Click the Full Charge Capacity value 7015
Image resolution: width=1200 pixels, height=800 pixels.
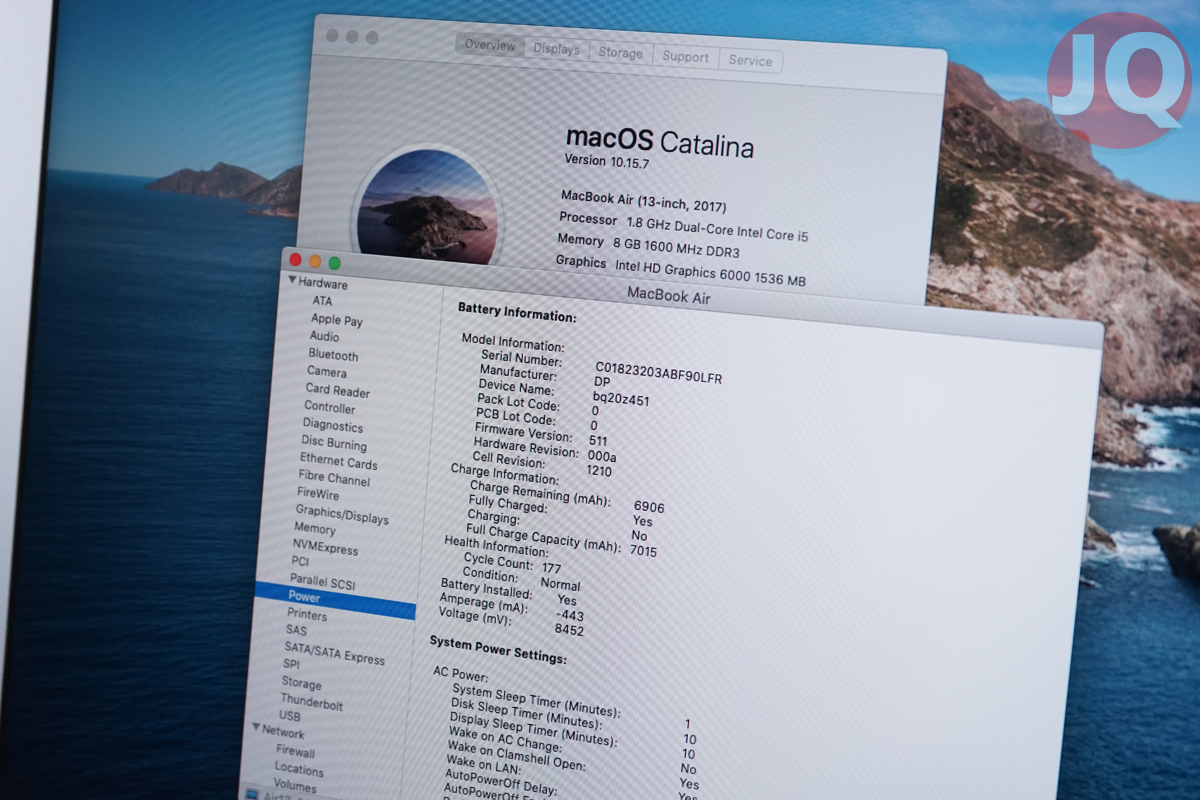643,551
